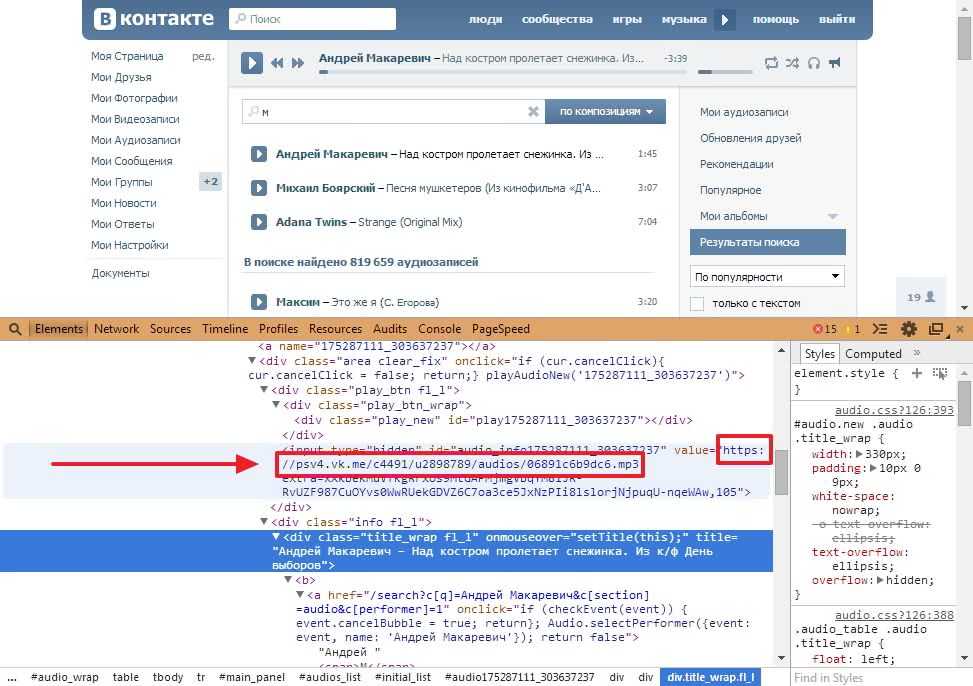Click the track progress bar in the player
This screenshot has width=973, height=686.
[x=503, y=72]
